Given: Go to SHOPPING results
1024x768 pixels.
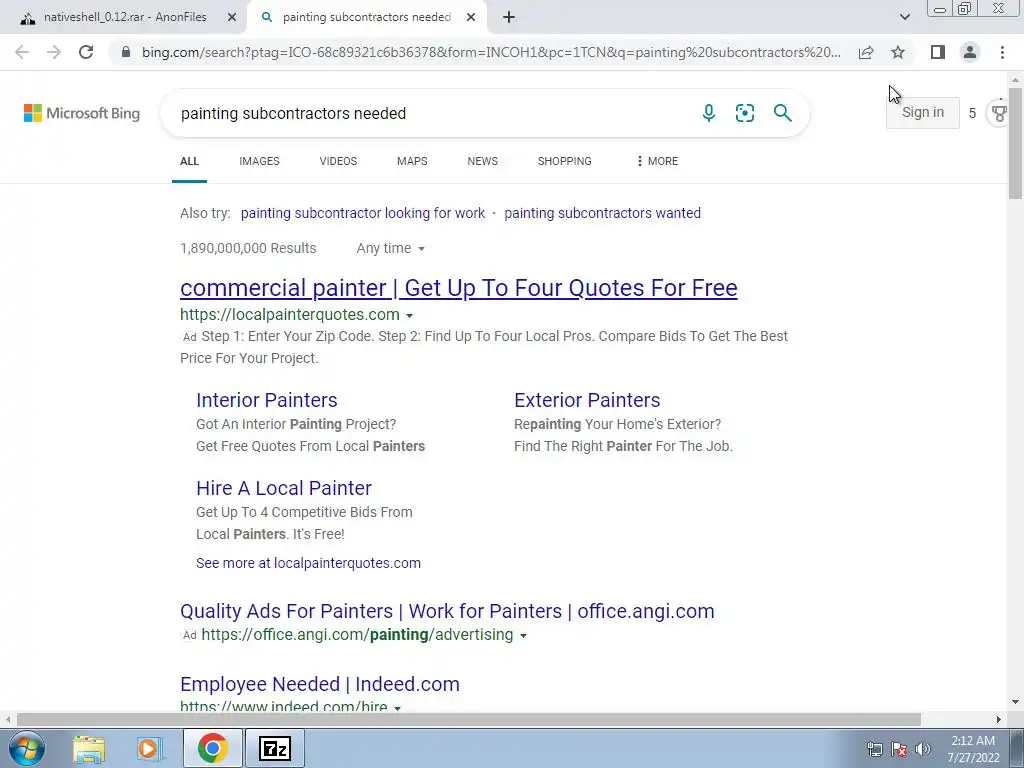Looking at the screenshot, I should click(565, 161).
